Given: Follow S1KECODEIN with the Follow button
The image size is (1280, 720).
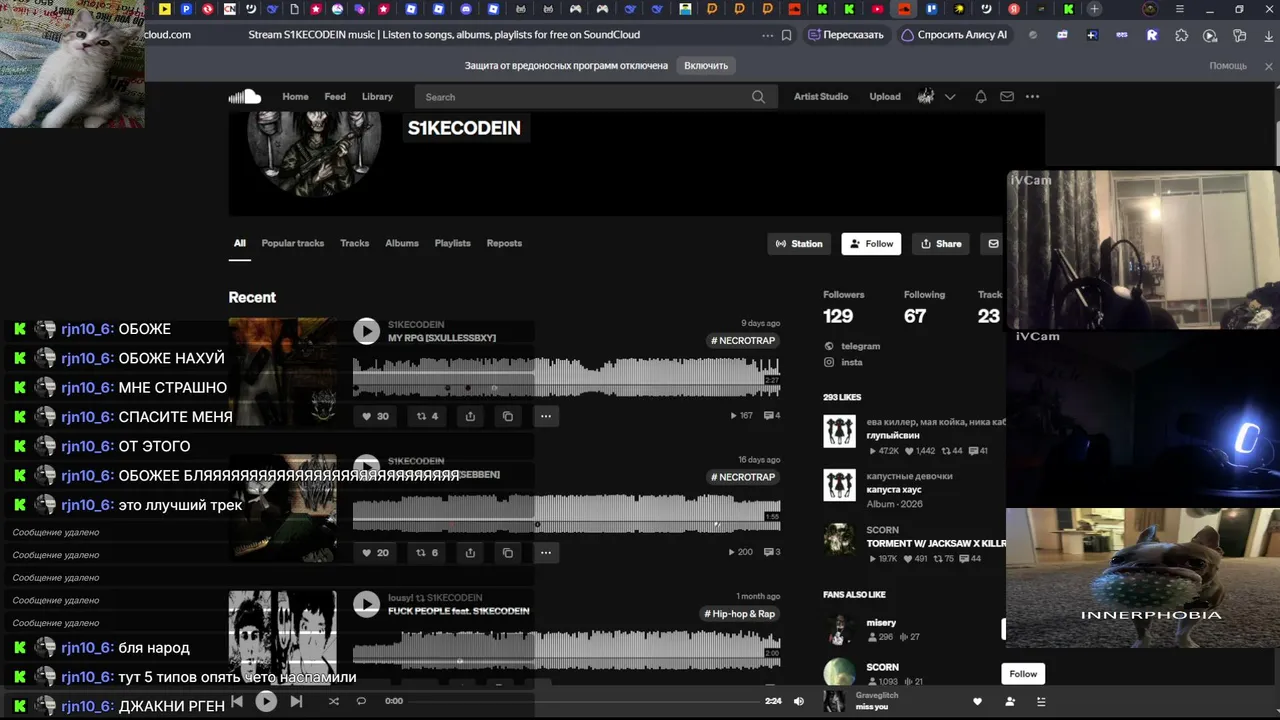Looking at the screenshot, I should [872, 244].
